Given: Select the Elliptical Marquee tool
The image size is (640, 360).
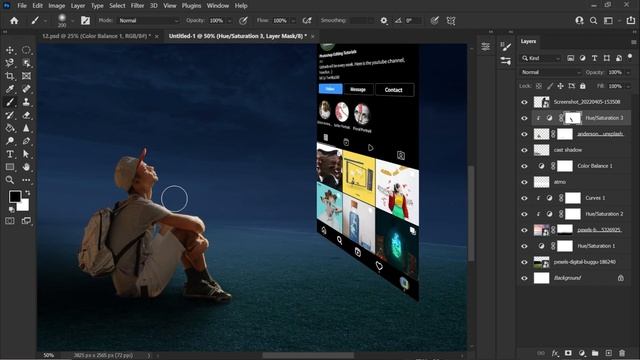Looking at the screenshot, I should point(26,50).
